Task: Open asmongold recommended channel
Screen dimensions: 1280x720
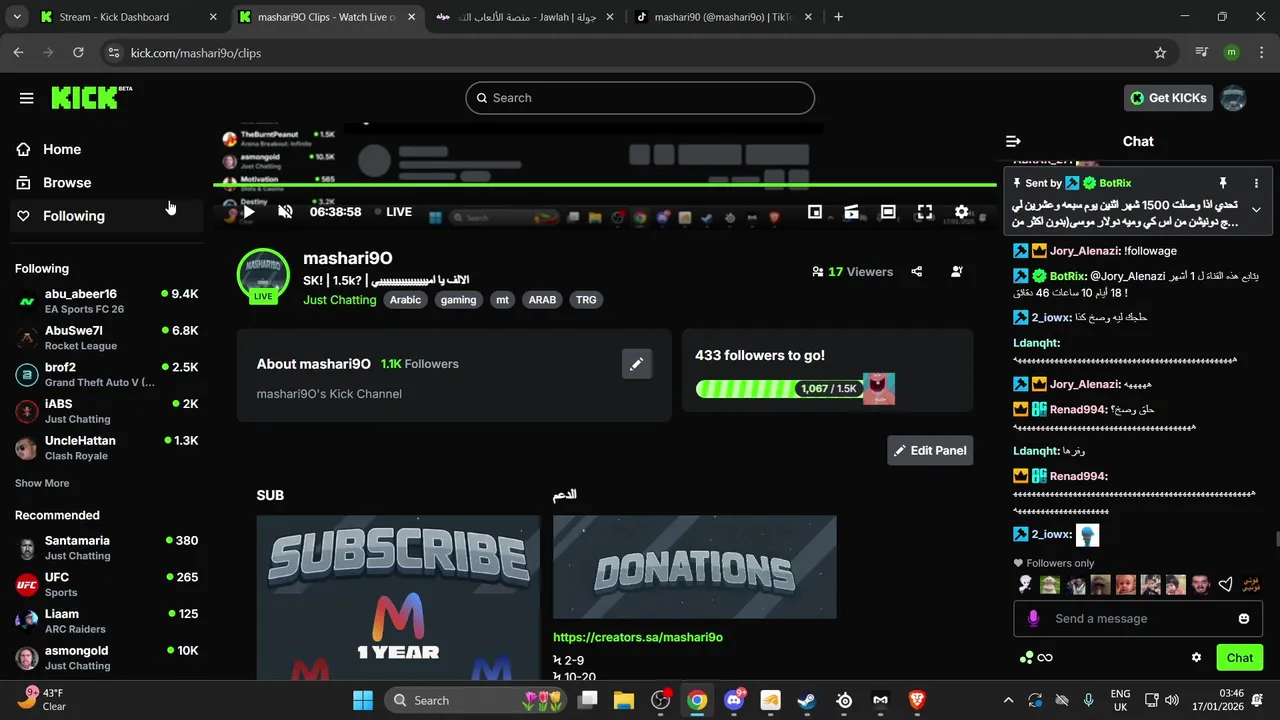Action: coord(107,658)
